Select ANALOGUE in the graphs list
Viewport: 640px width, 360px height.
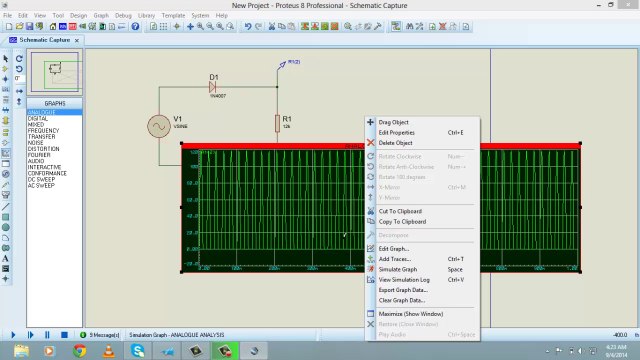54,112
